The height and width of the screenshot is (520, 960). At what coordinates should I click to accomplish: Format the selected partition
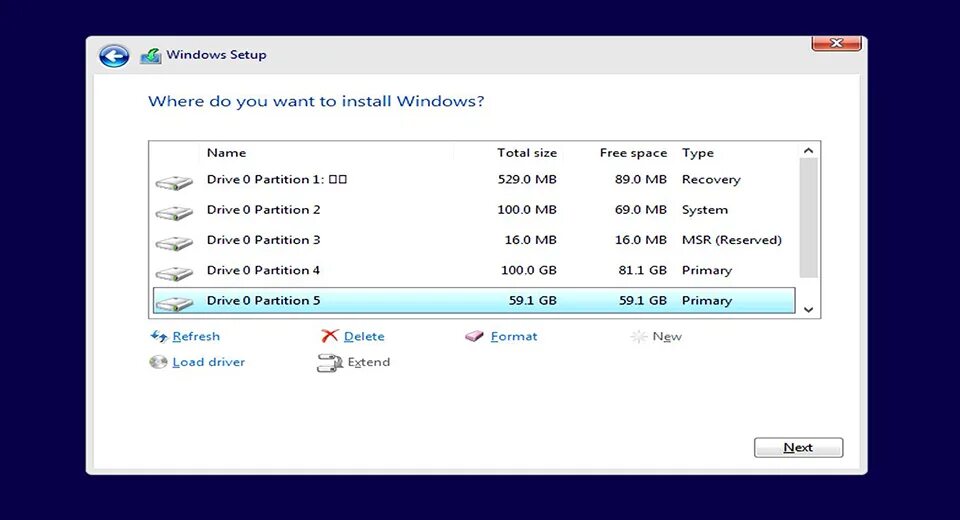point(514,336)
